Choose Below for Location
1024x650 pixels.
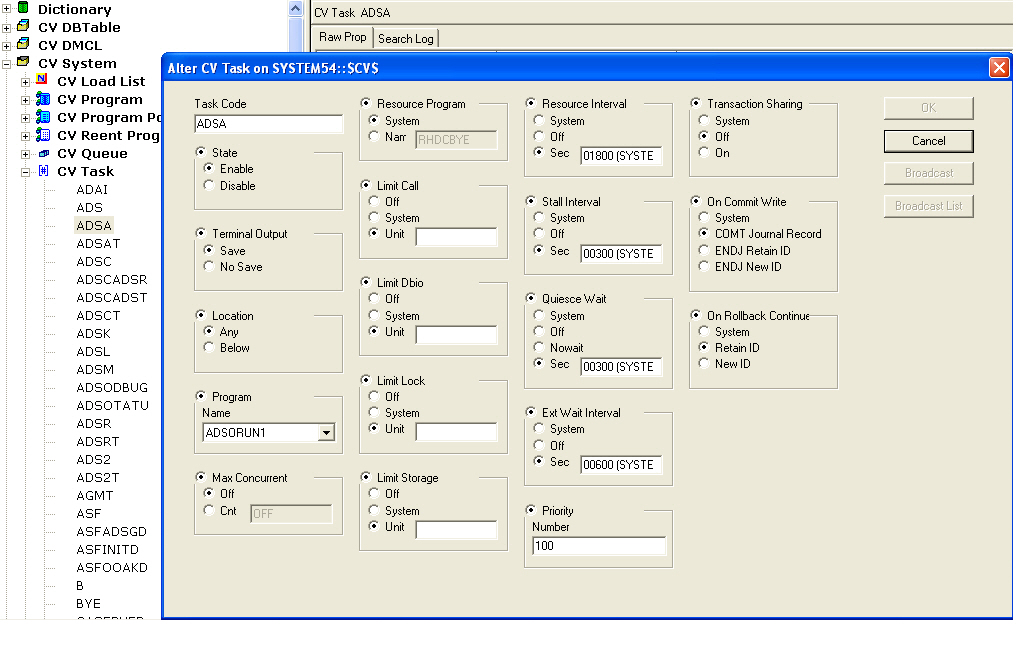[209, 348]
